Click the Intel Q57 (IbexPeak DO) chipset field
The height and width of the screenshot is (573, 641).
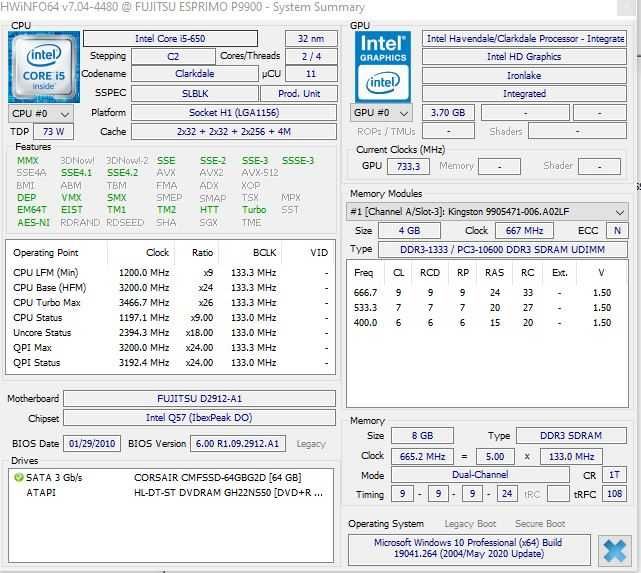[x=199, y=418]
